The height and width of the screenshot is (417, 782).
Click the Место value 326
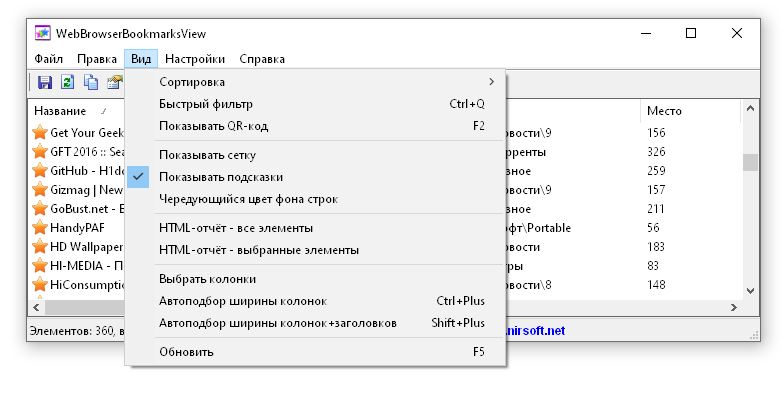coord(656,152)
